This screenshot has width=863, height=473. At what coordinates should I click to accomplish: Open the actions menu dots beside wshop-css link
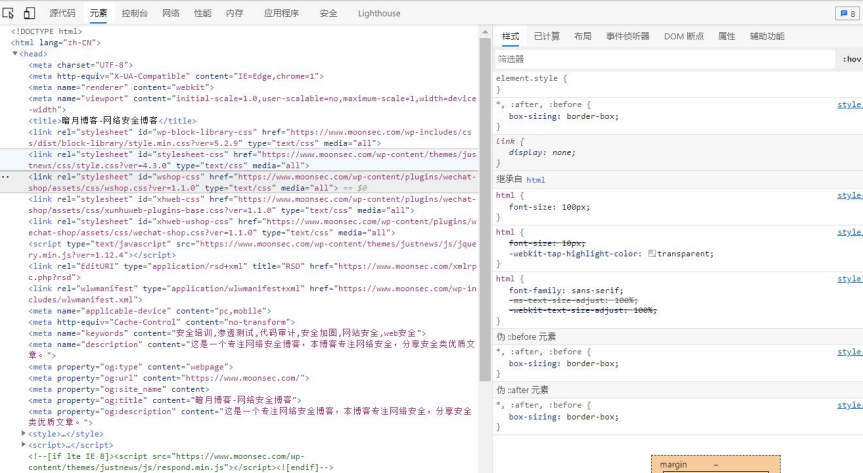(x=6, y=177)
